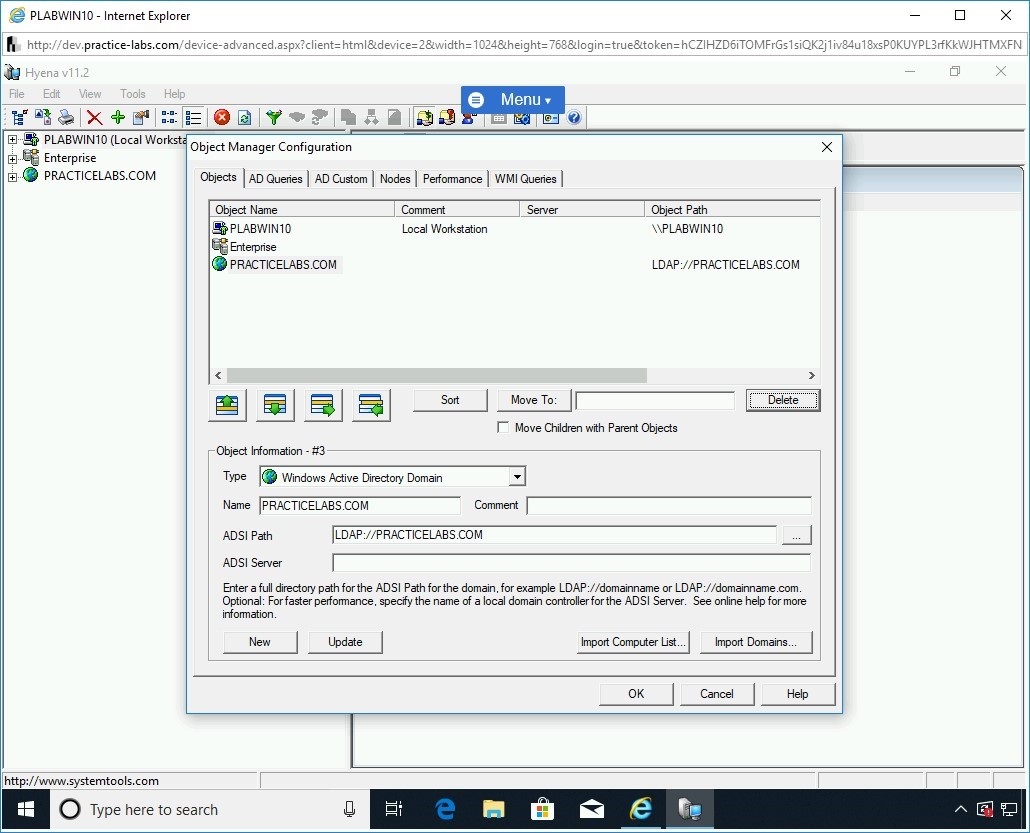
Task: Expand the Enterprise tree node
Action: point(13,158)
